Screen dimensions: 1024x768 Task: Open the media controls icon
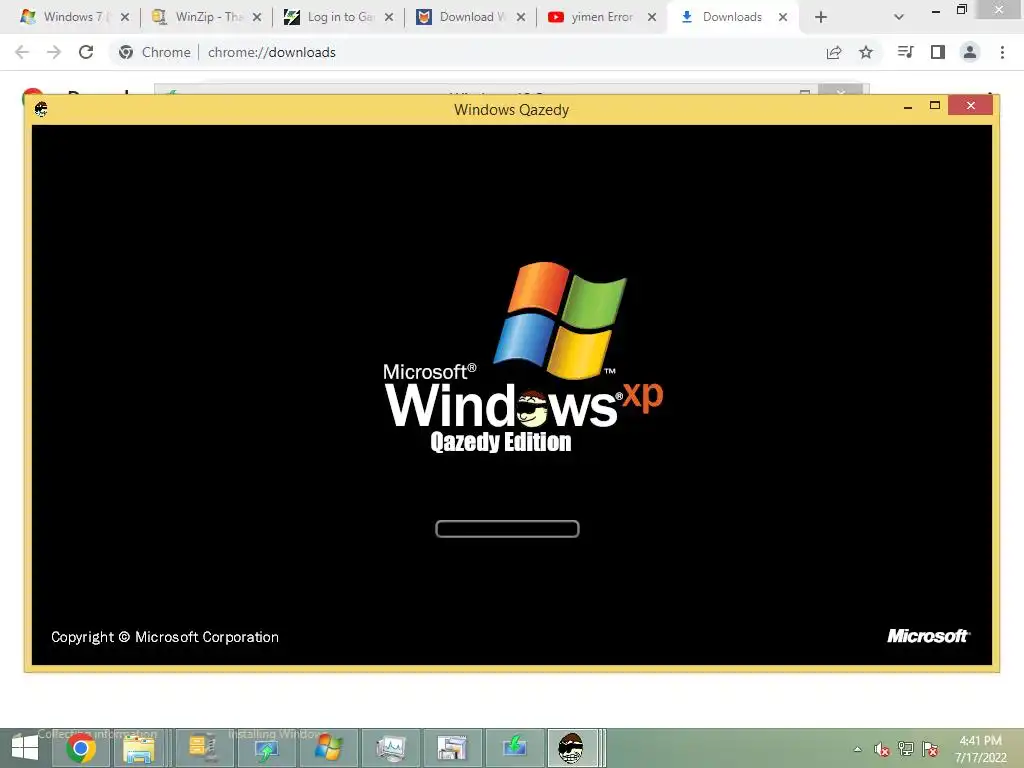pos(905,52)
